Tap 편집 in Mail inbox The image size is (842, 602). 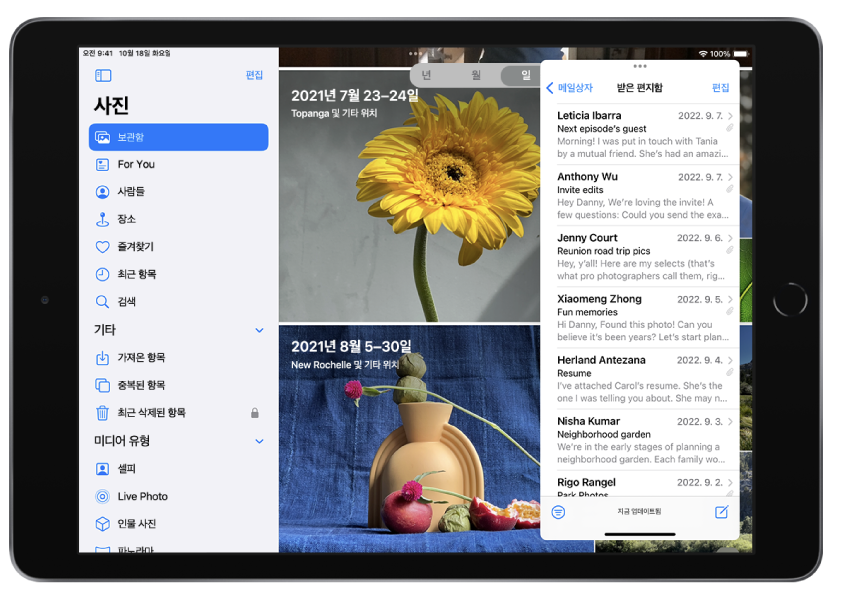tap(720, 88)
